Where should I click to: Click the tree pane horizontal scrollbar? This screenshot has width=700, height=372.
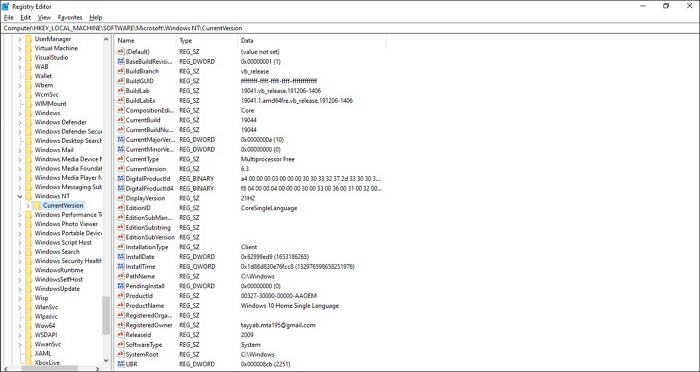pos(49,368)
